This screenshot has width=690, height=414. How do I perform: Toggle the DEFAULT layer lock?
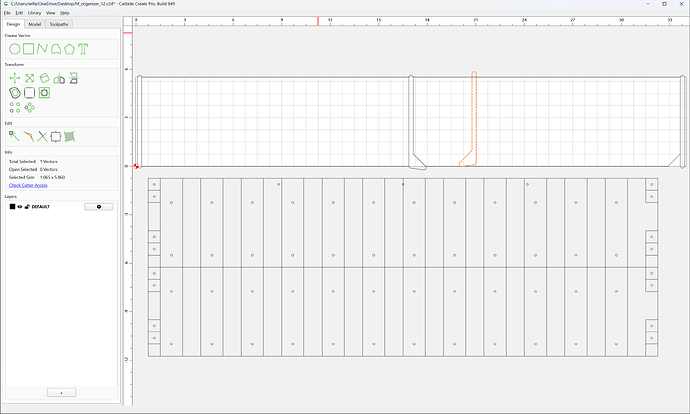(27, 207)
